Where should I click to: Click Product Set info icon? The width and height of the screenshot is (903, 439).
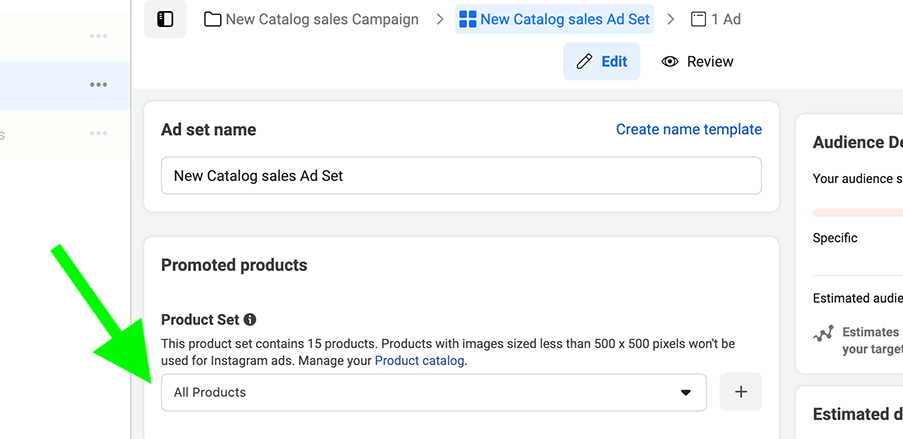pos(250,319)
